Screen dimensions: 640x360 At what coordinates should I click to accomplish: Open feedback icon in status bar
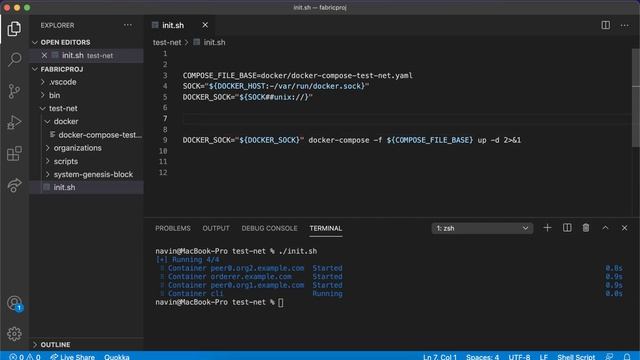pos(609,357)
